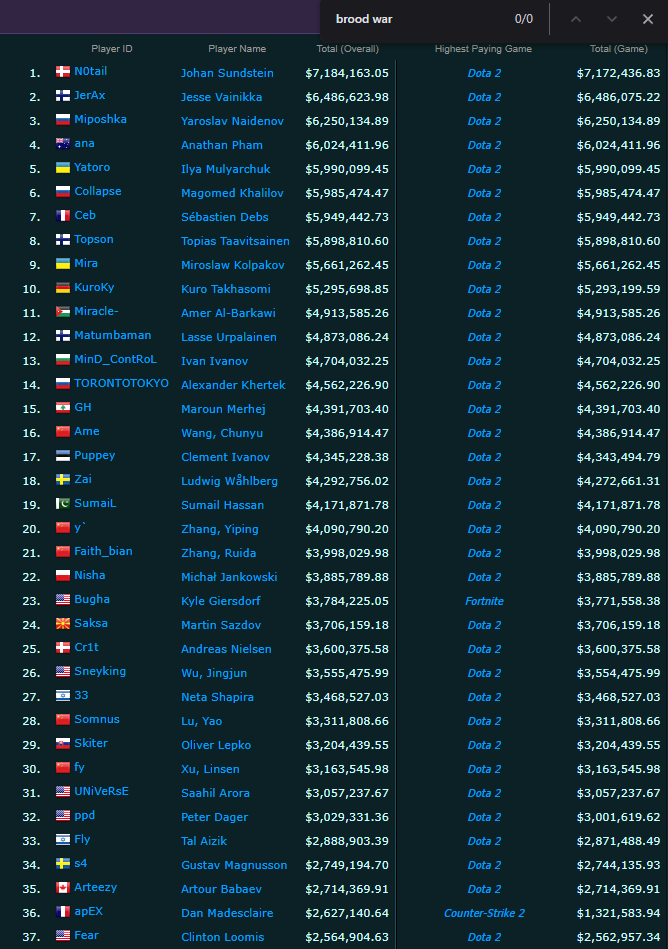
Task: Click the North Macedonia flag beside Saksa
Action: [63, 623]
